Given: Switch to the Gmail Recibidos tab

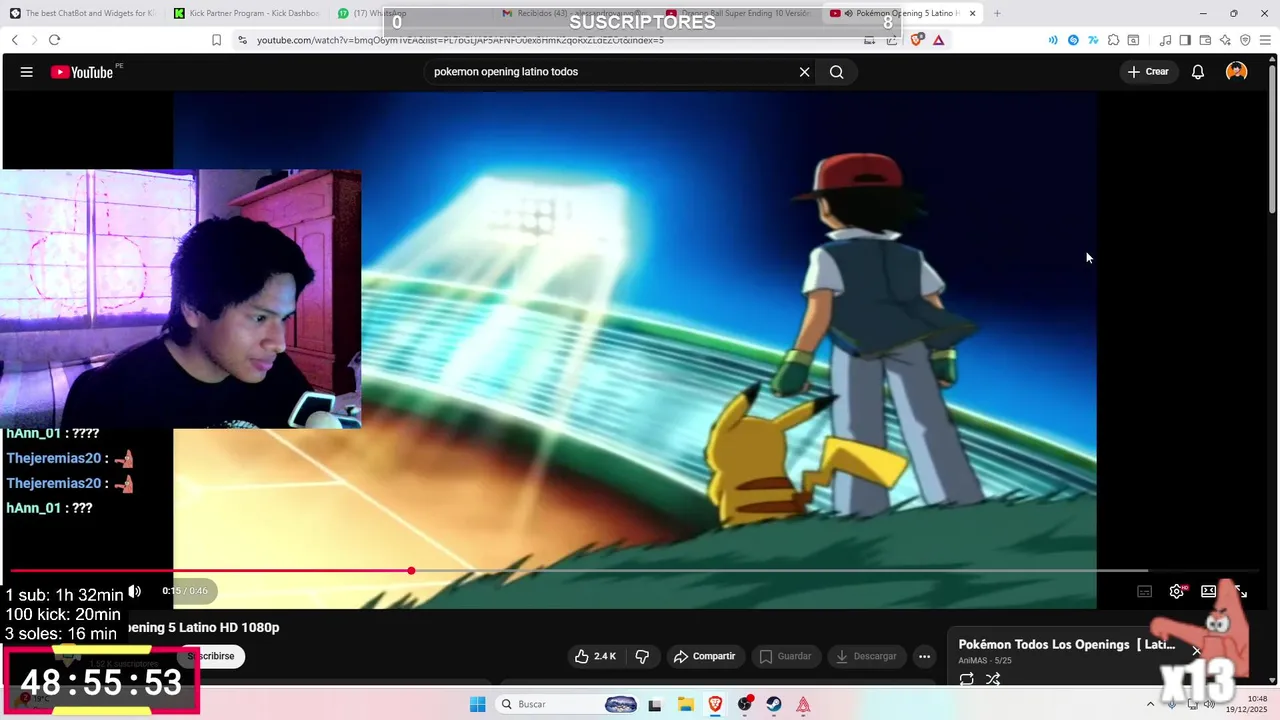Looking at the screenshot, I should pos(575,14).
